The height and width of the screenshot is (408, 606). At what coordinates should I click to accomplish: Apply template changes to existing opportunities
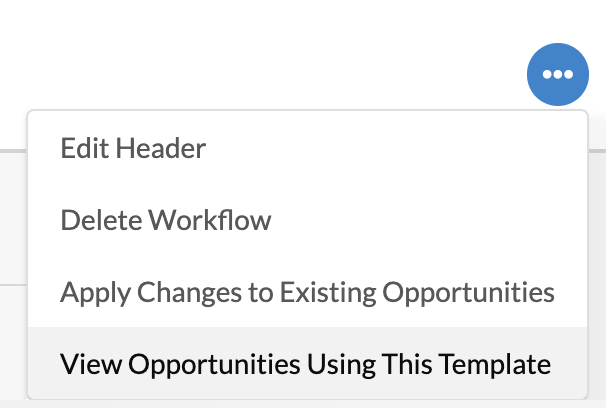tap(308, 292)
